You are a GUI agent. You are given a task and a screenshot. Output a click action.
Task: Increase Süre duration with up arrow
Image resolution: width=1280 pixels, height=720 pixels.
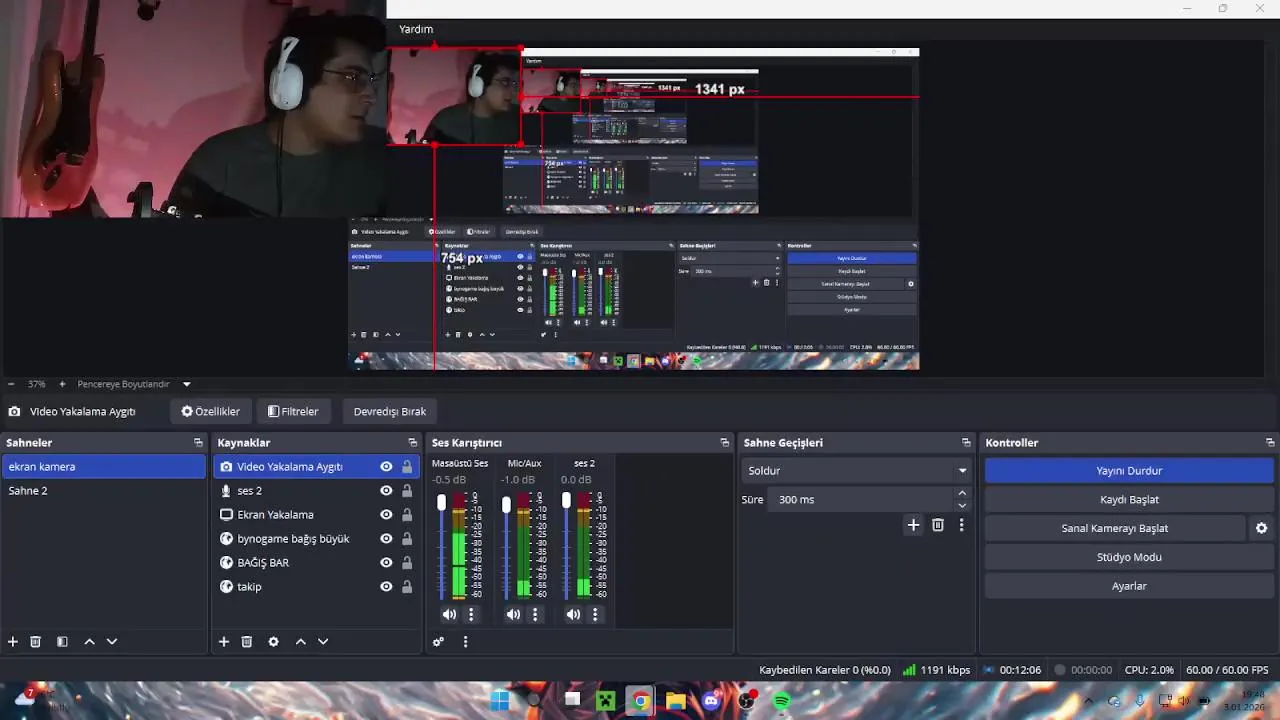(962, 493)
